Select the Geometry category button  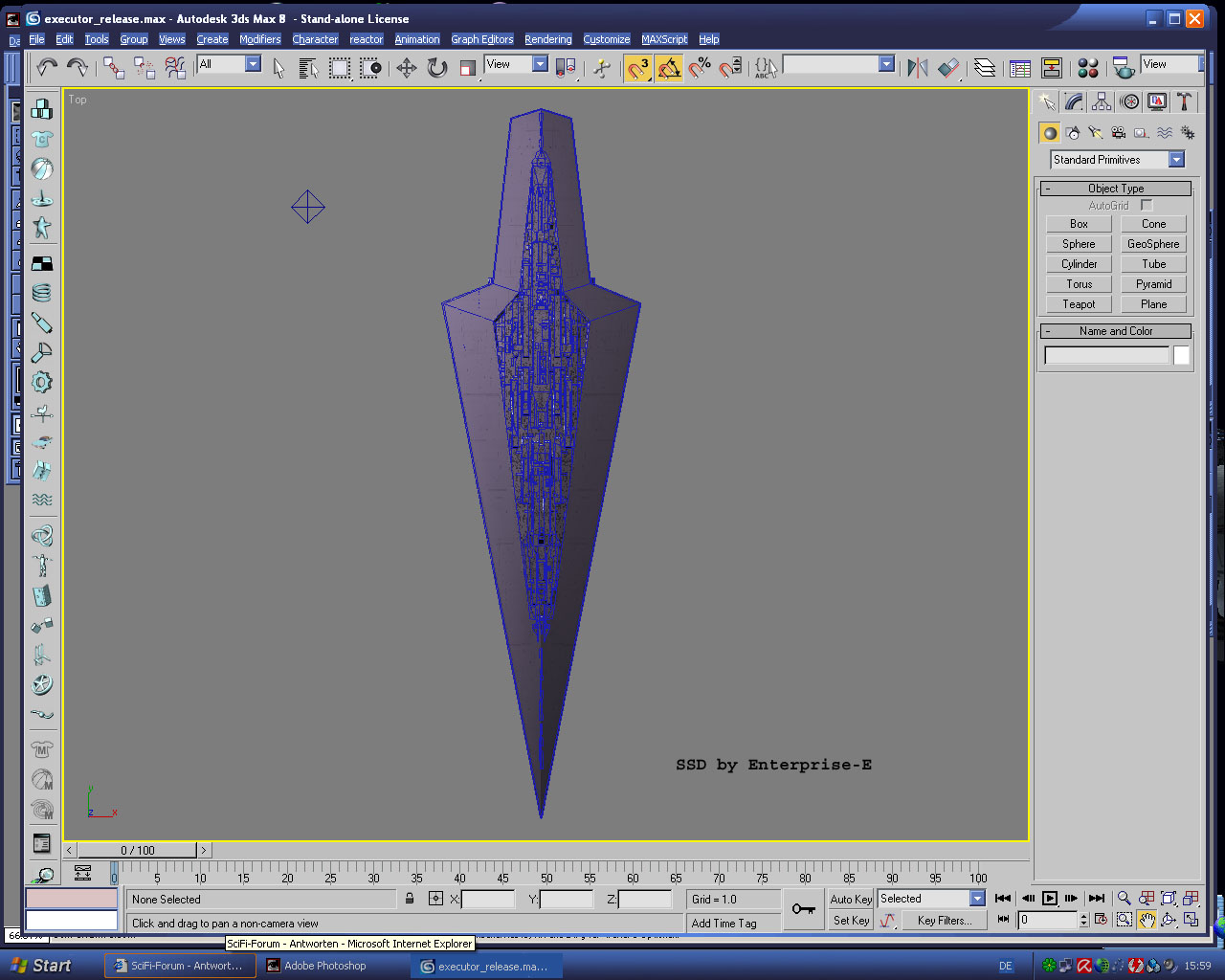(1050, 133)
